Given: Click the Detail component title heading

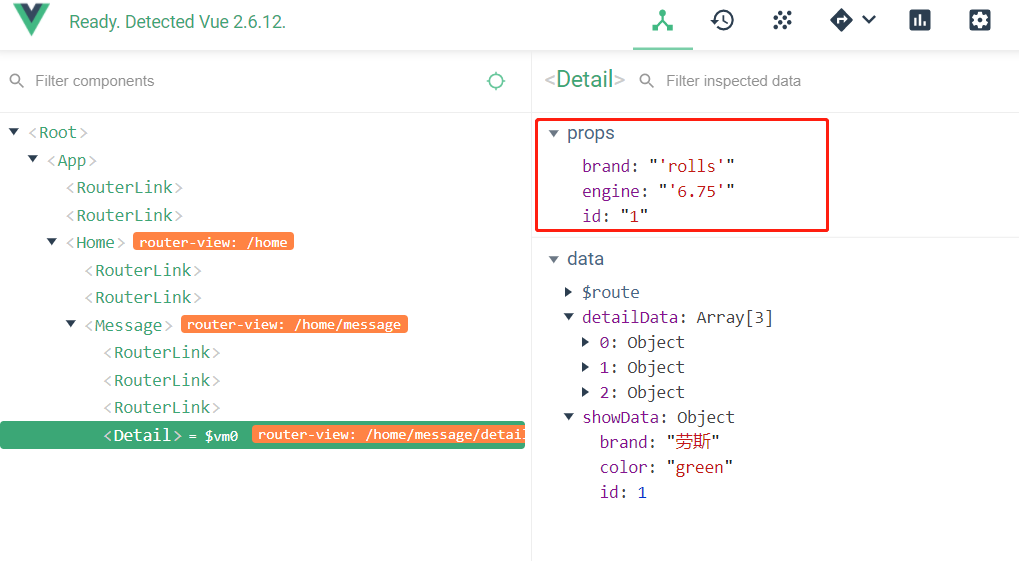Looking at the screenshot, I should point(584,79).
